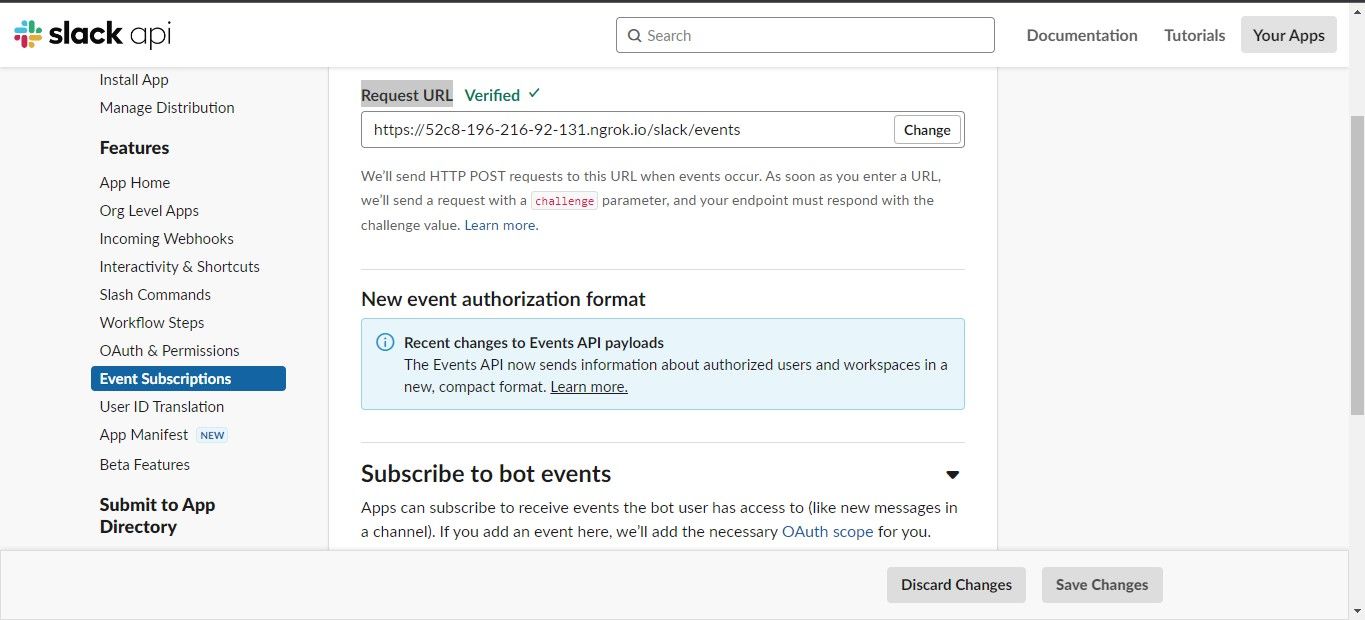This screenshot has height=620, width=1365.
Task: Select Tutorials in the top navigation
Action: tap(1193, 35)
